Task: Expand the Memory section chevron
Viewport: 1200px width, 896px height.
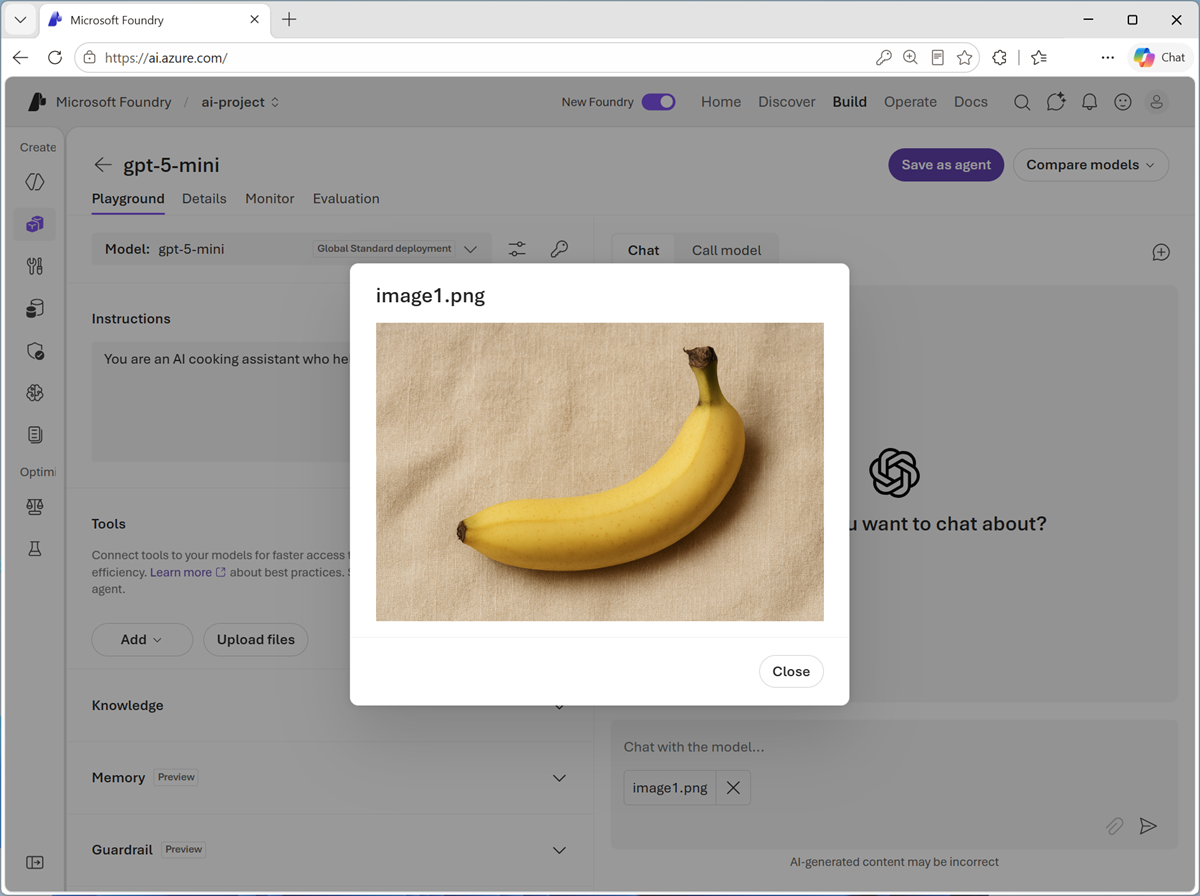Action: (559, 778)
